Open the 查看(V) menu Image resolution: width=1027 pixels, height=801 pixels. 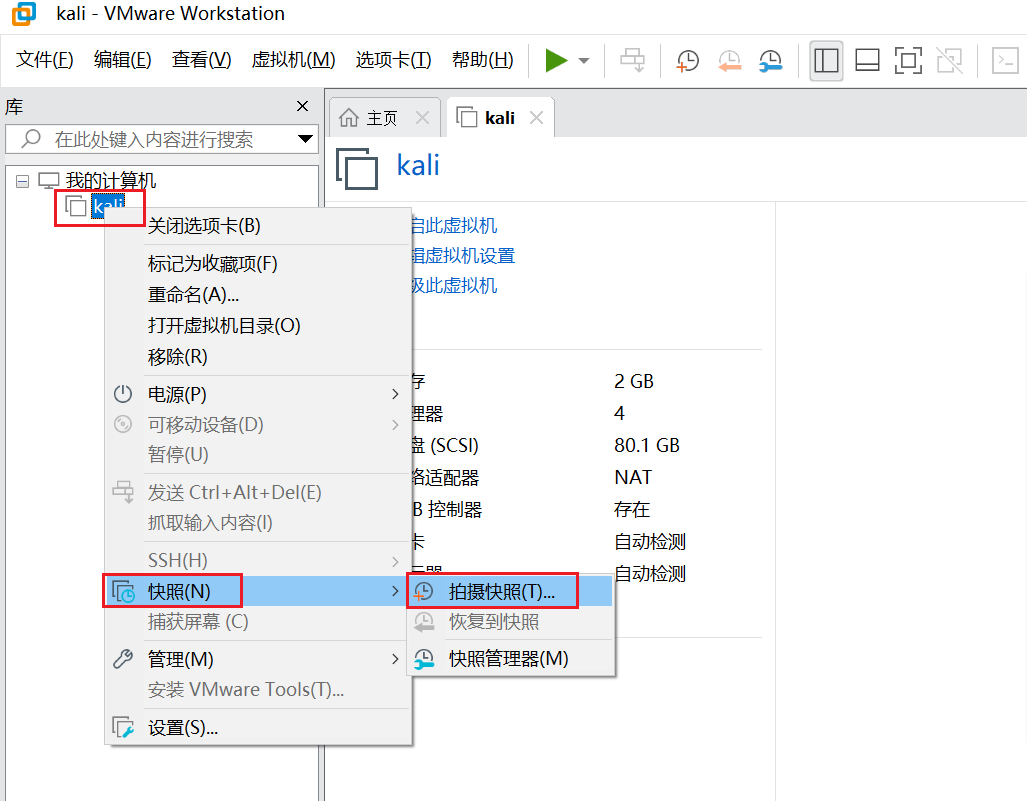coord(202,60)
